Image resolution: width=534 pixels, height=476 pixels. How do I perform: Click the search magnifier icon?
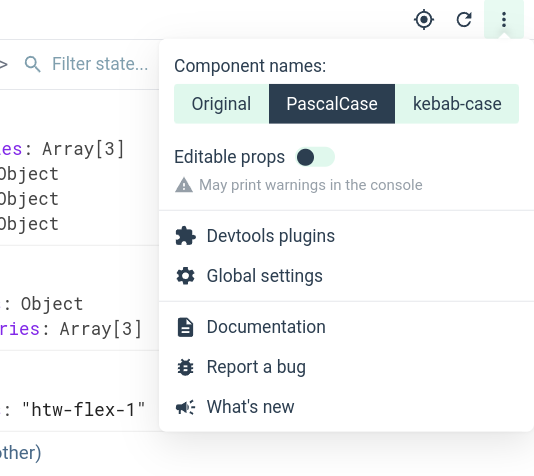tap(33, 64)
